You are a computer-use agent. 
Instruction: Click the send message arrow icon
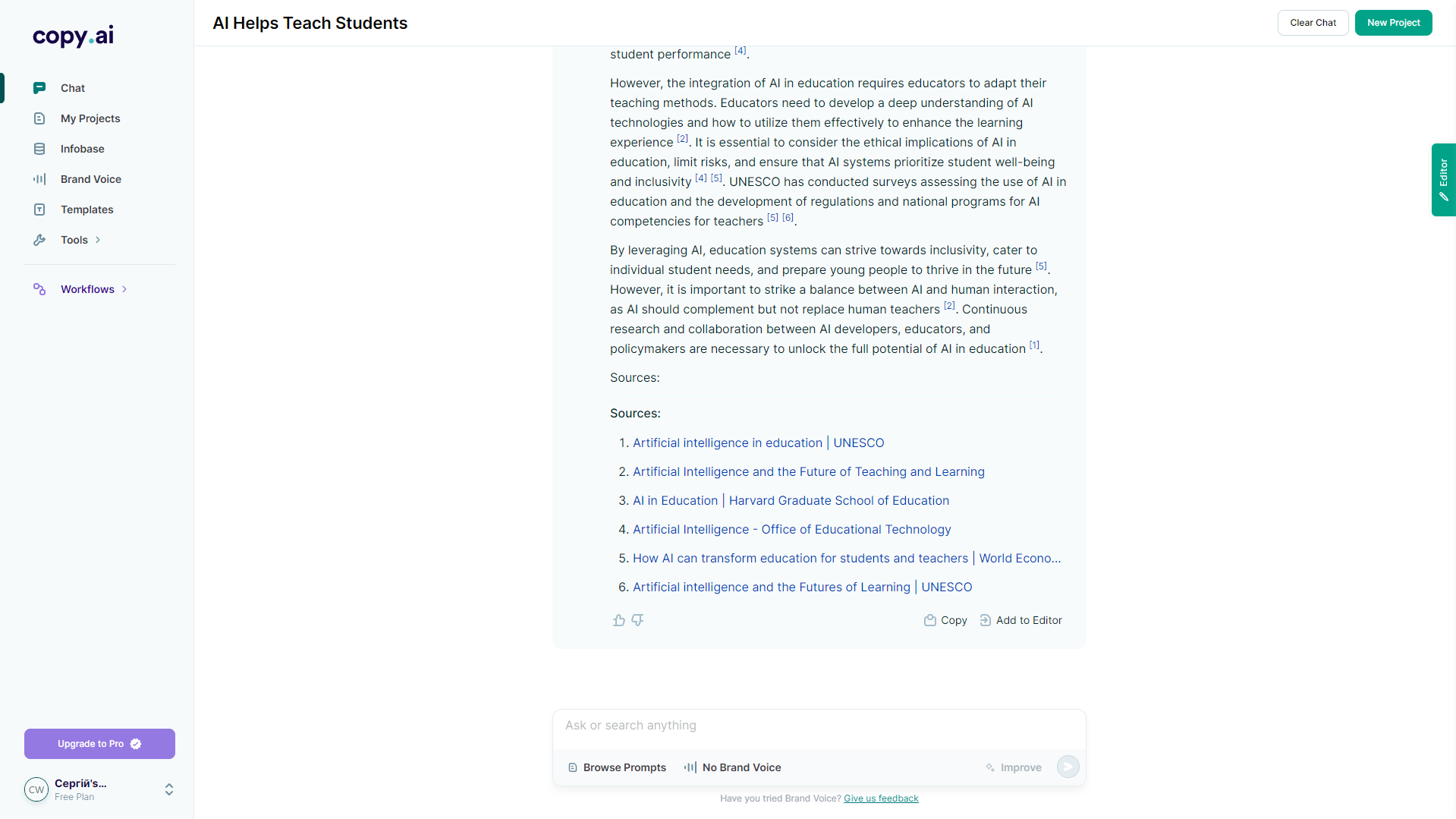coord(1068,767)
